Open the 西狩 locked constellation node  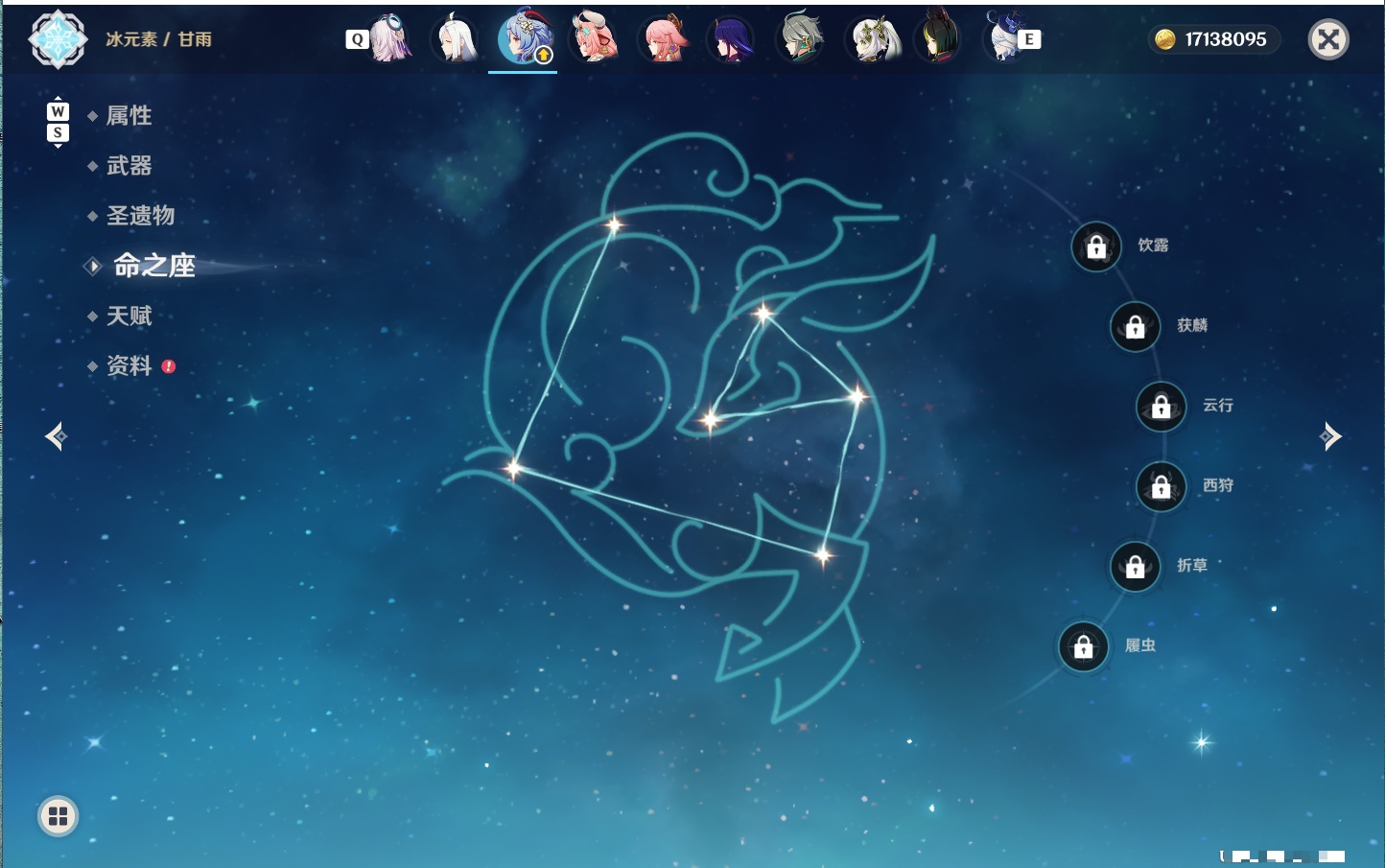point(1162,487)
